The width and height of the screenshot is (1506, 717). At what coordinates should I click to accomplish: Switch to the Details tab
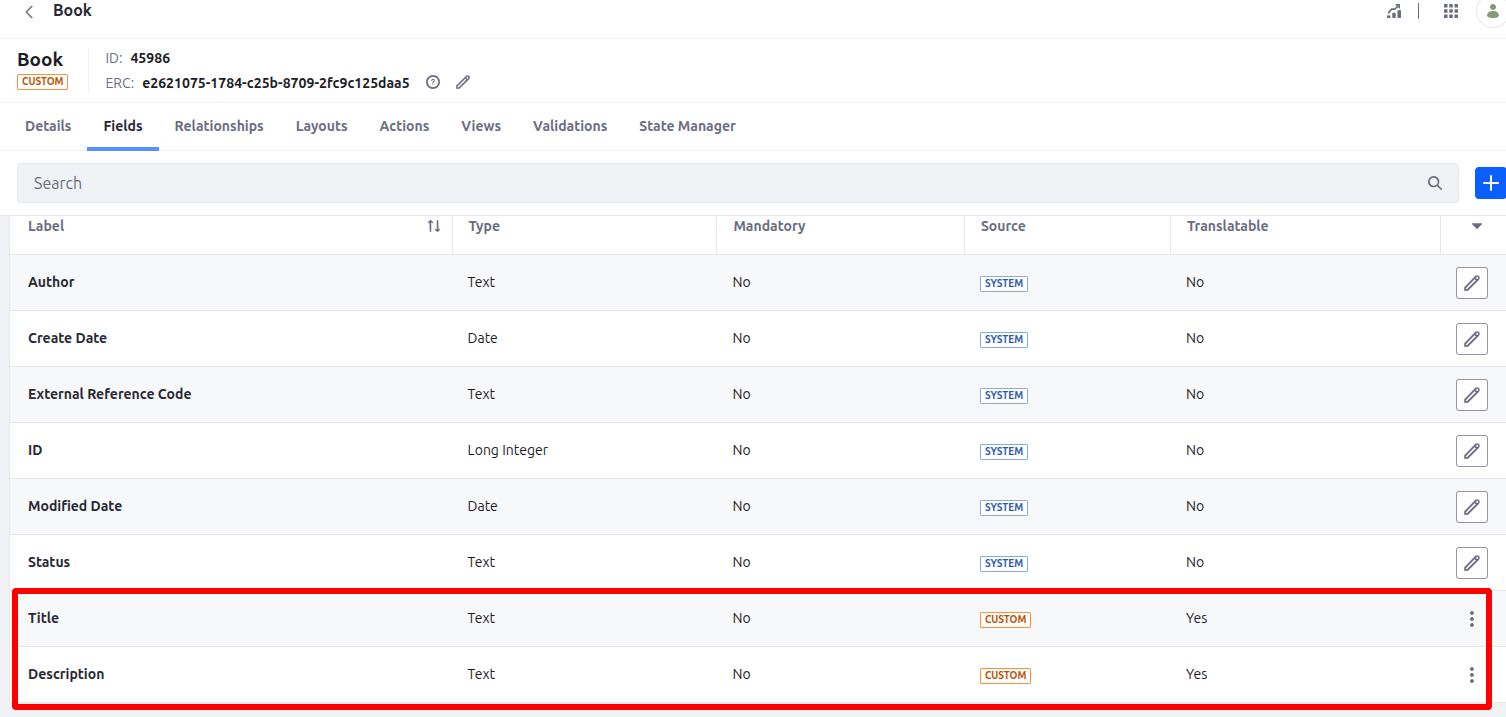pos(48,126)
